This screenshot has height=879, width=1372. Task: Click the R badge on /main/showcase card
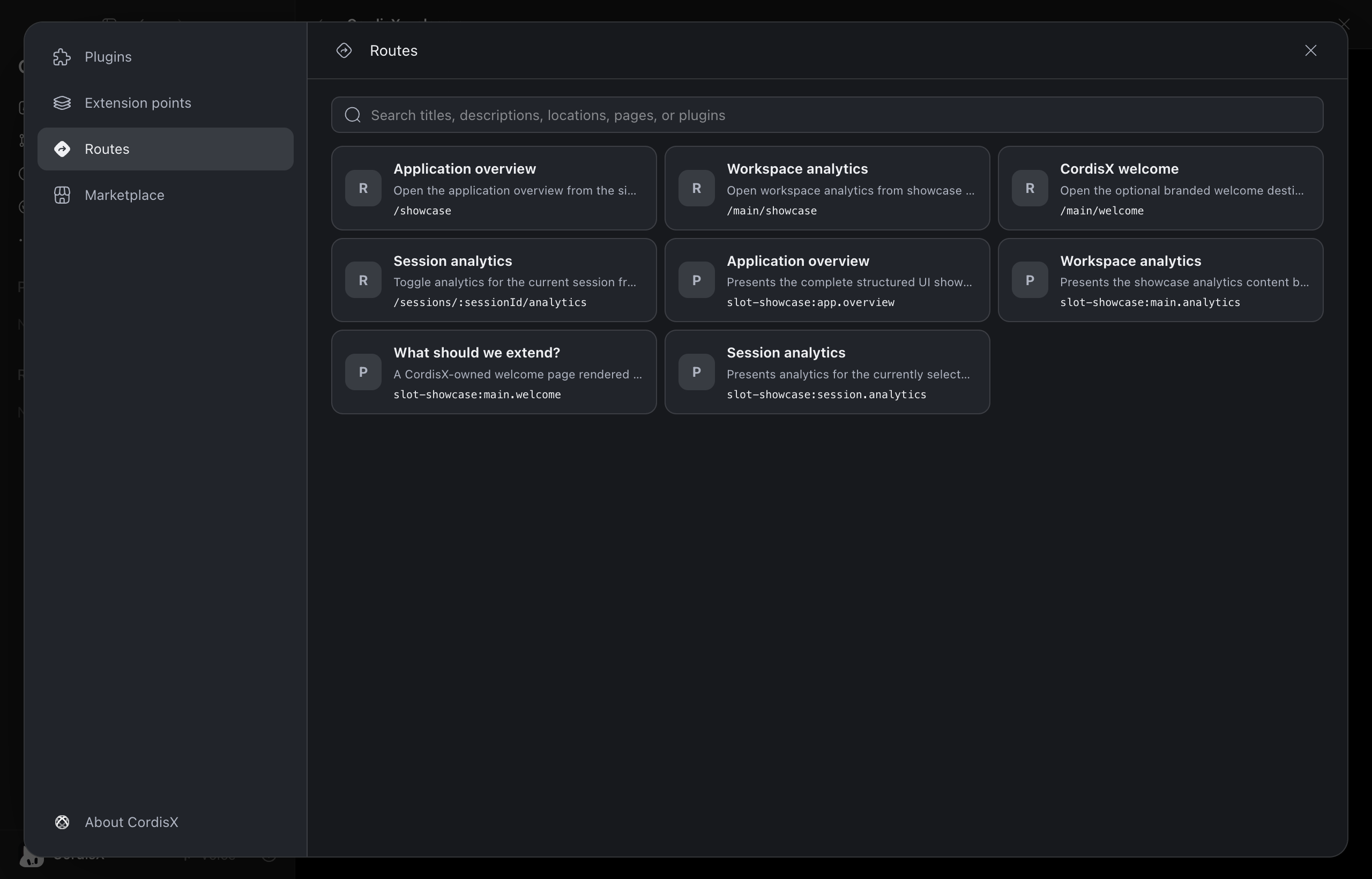pos(696,188)
